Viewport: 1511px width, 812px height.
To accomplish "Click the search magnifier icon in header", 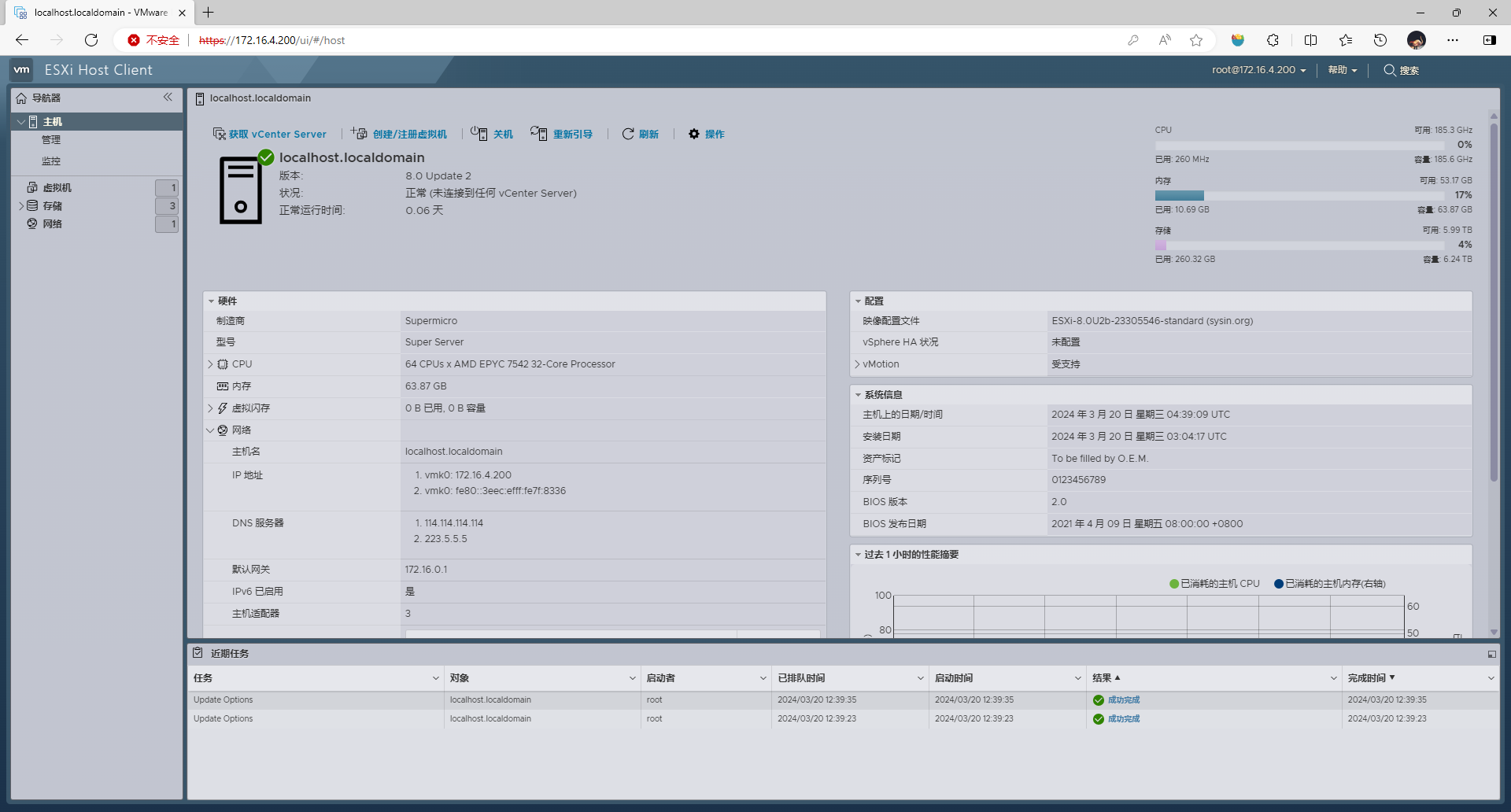I will (1390, 70).
